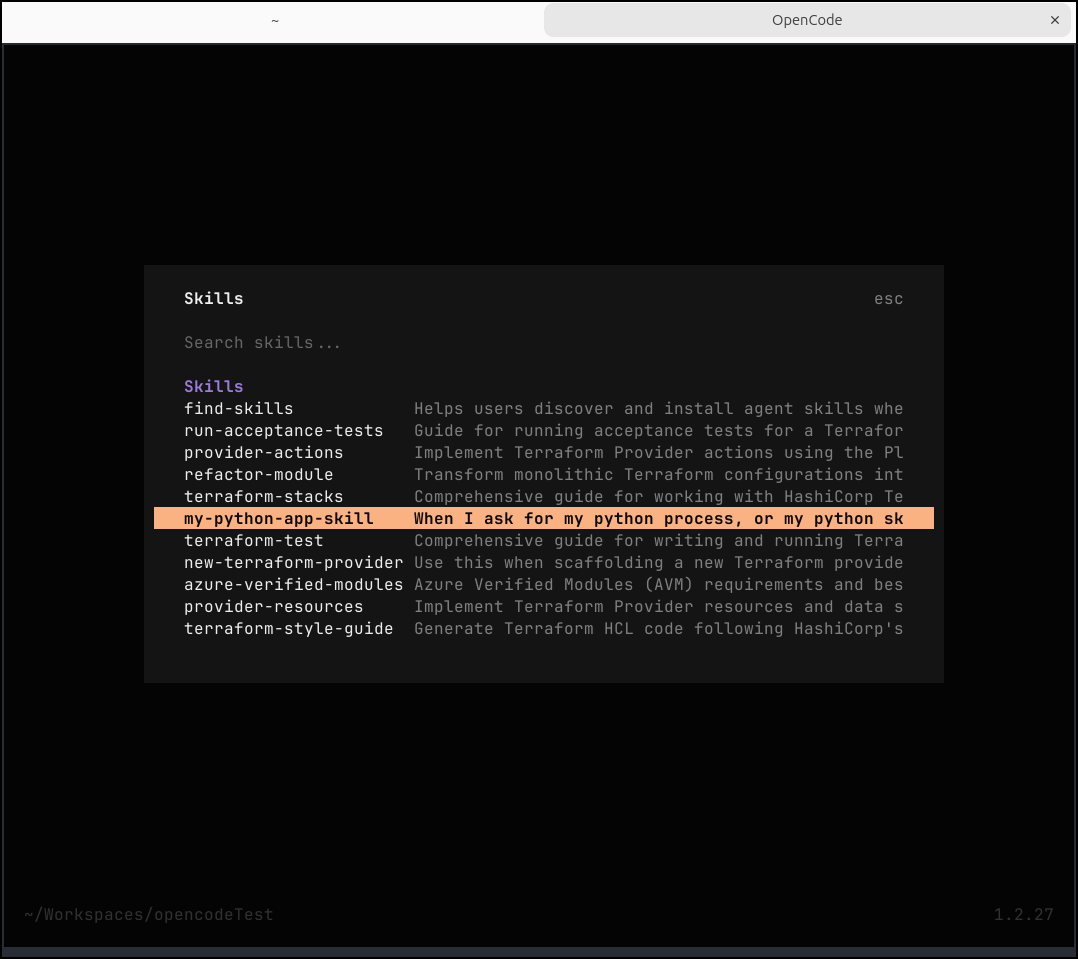Screen dimensions: 1078x959
Task: Choose the provider-actions skill
Action: point(263,452)
